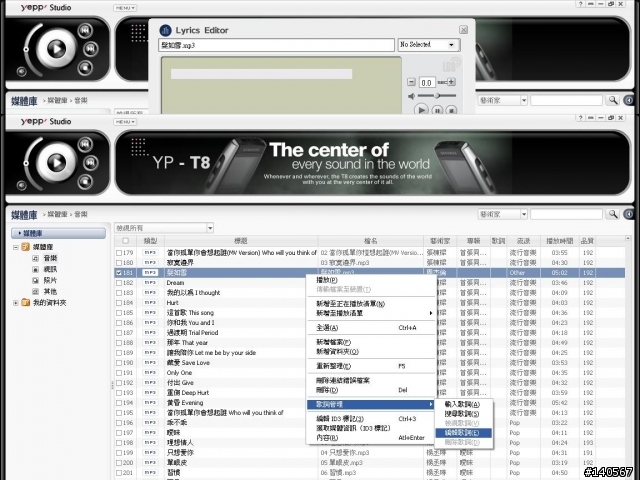Open the No Selected dropdown in Lyrics Editor
Viewport: 640px width, 480px height.
click(451, 44)
